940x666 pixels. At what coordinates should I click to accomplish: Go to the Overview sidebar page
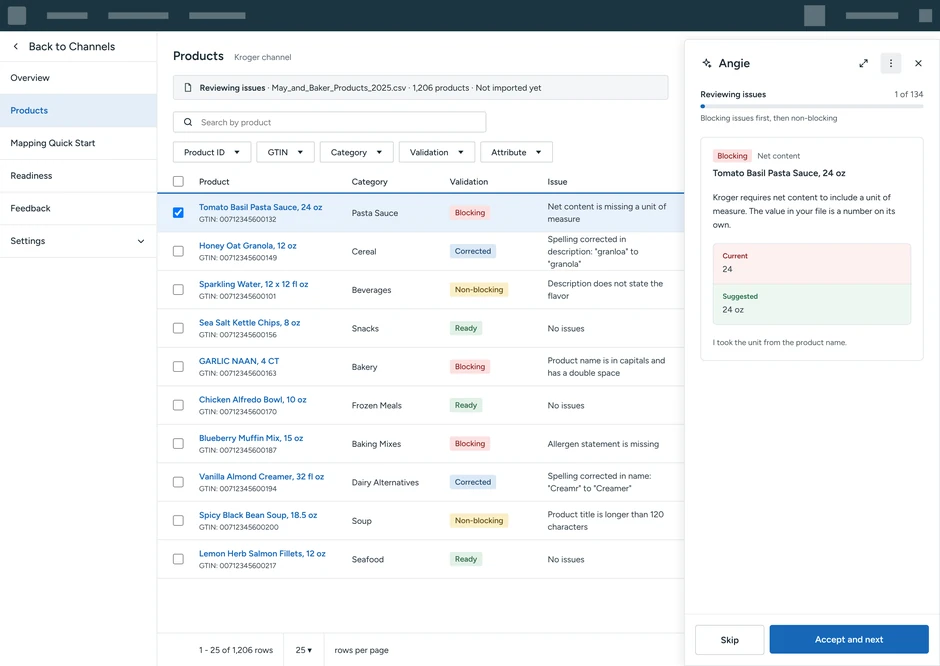[x=78, y=78]
